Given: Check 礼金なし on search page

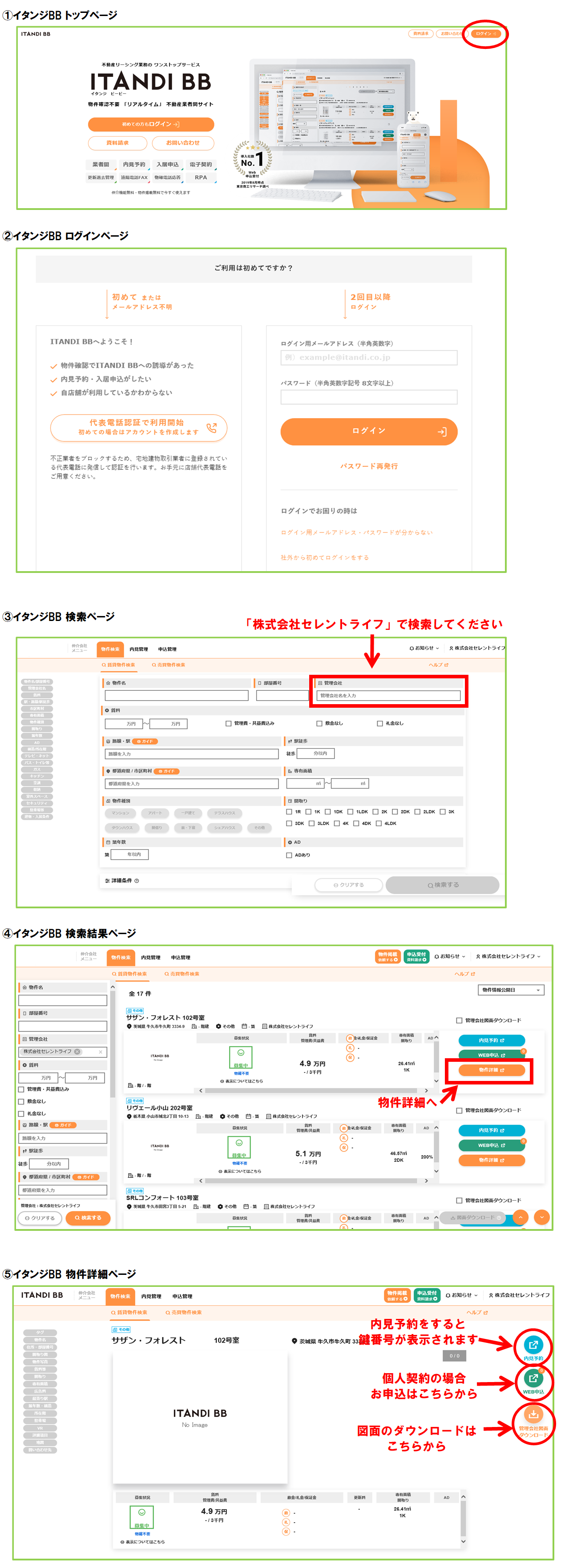Looking at the screenshot, I should point(380,723).
